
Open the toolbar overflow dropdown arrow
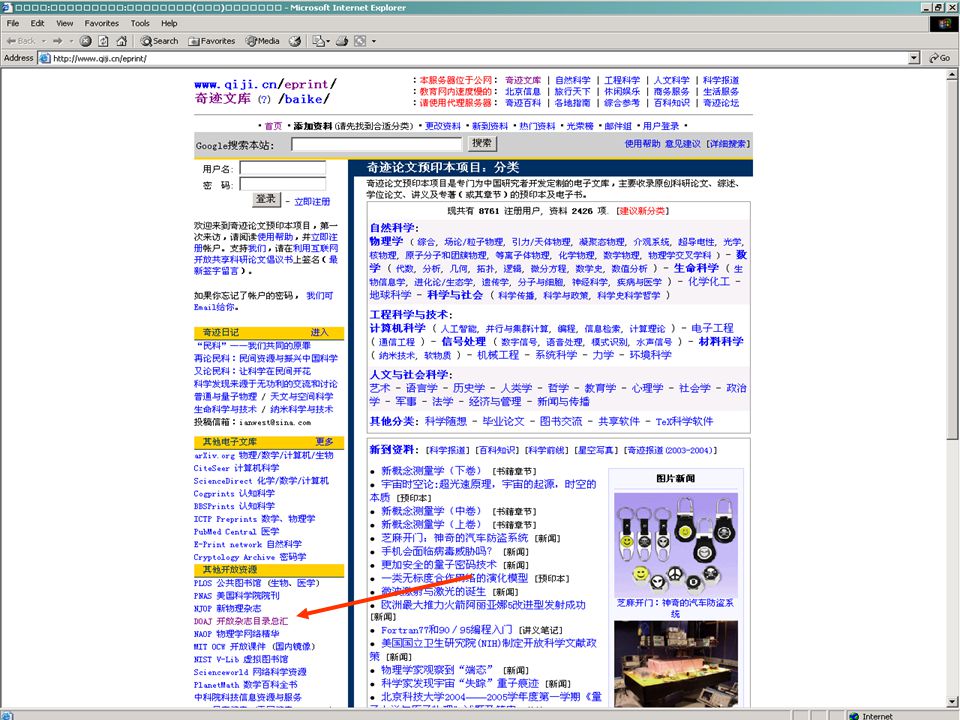(373, 41)
